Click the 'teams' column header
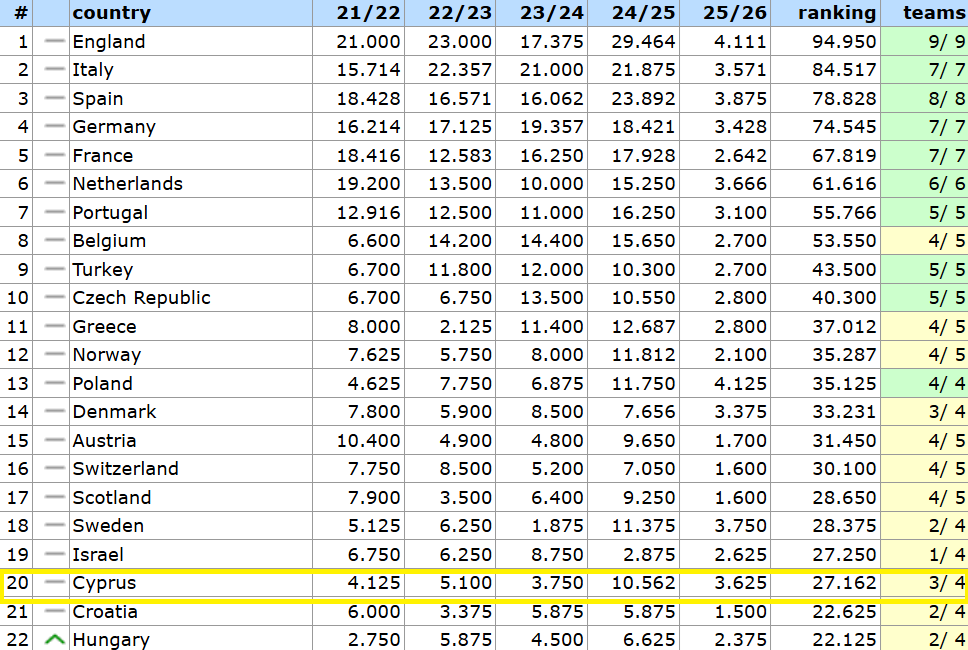Screen dimensions: 968x650 934,13
